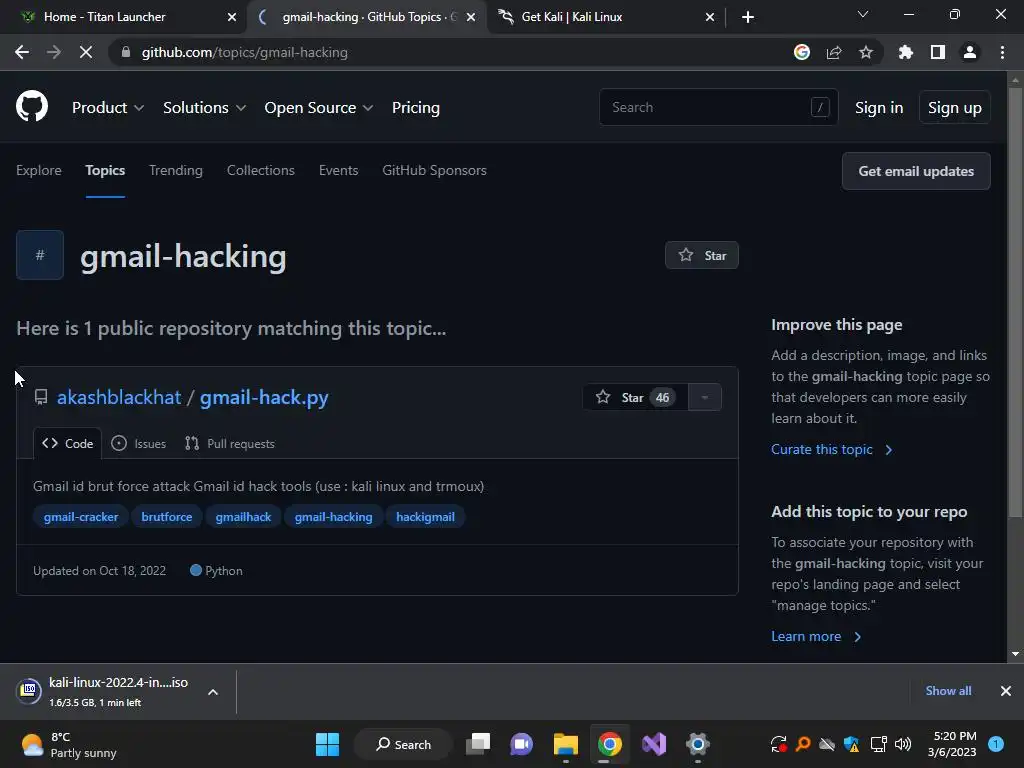This screenshot has height=768, width=1024.
Task: Open the Pricing page
Action: (415, 108)
